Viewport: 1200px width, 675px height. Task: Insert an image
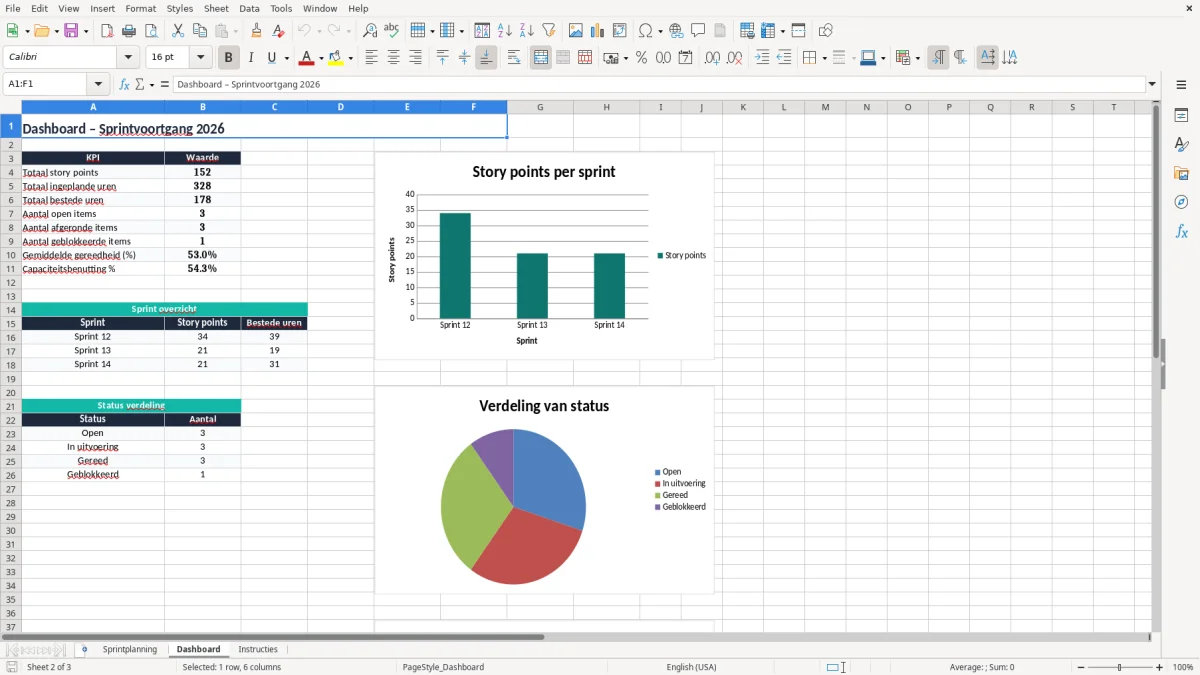click(576, 31)
